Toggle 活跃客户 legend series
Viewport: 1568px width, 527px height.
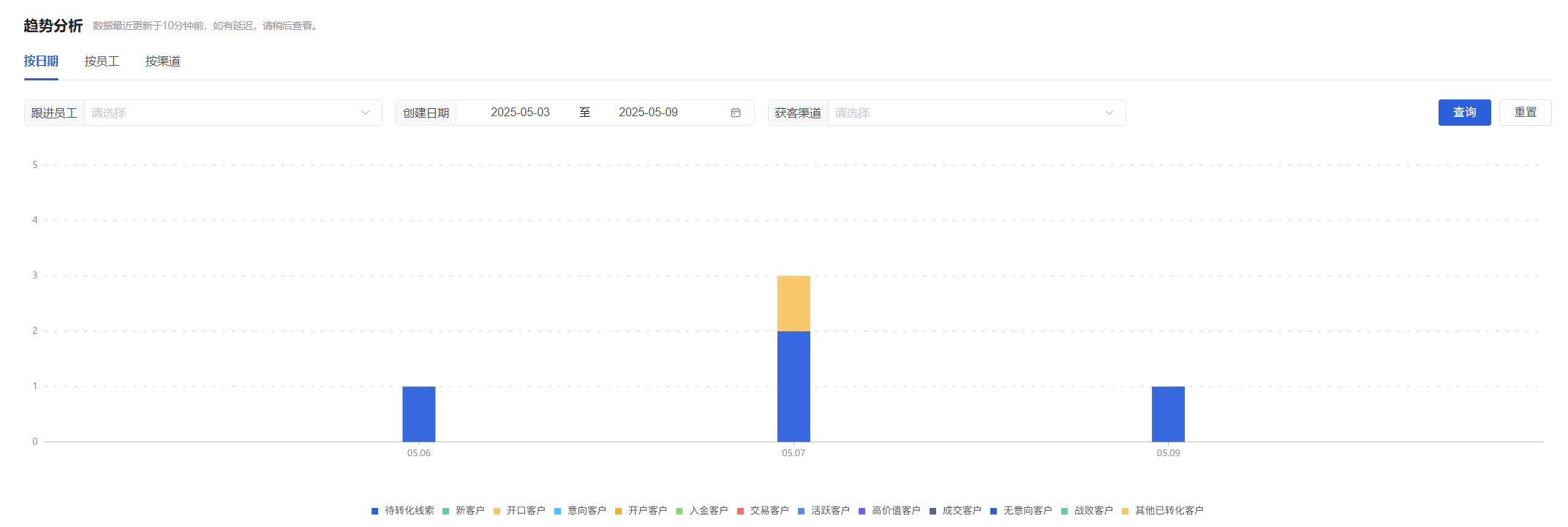(823, 510)
